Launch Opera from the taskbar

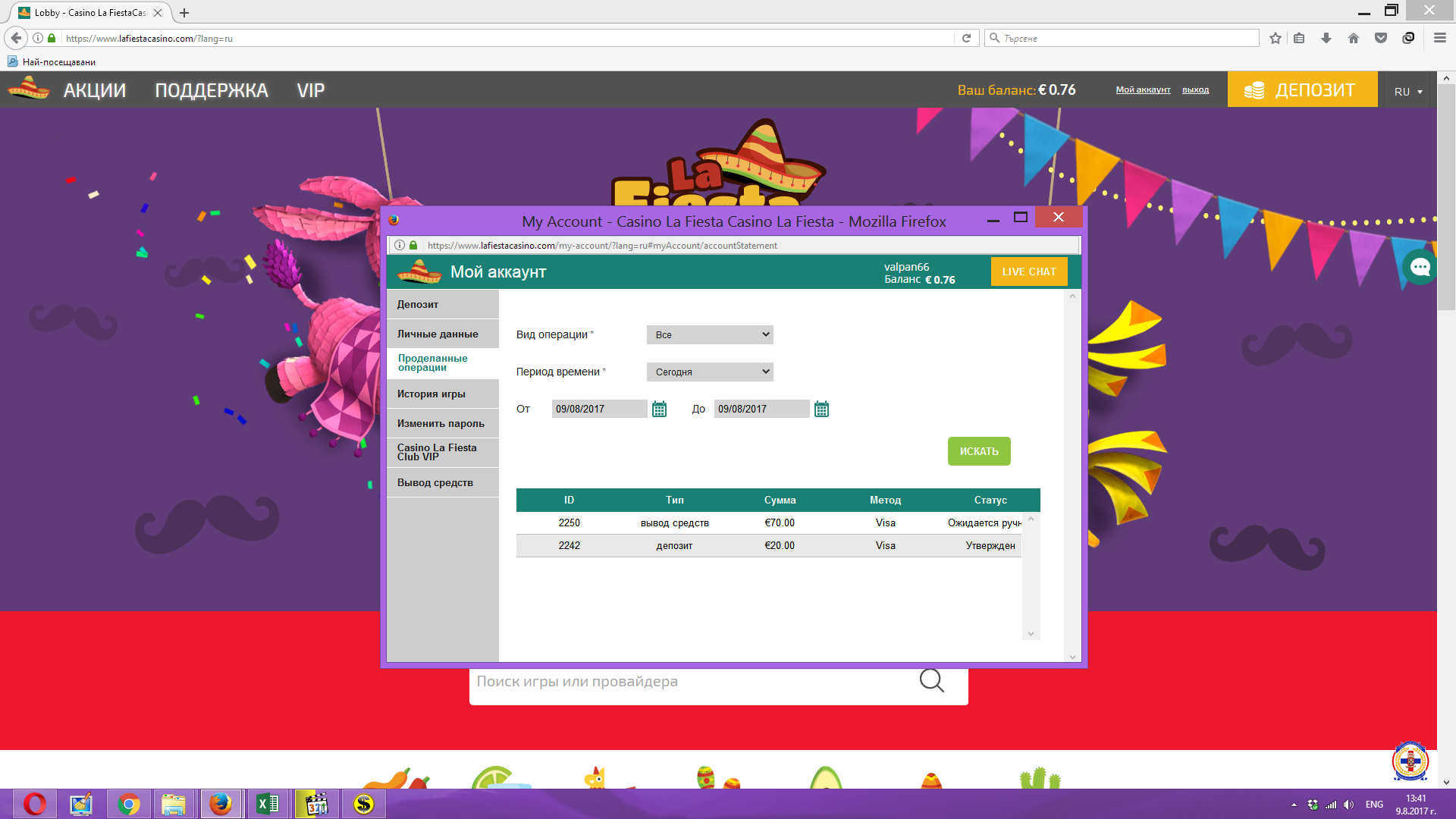click(x=35, y=804)
